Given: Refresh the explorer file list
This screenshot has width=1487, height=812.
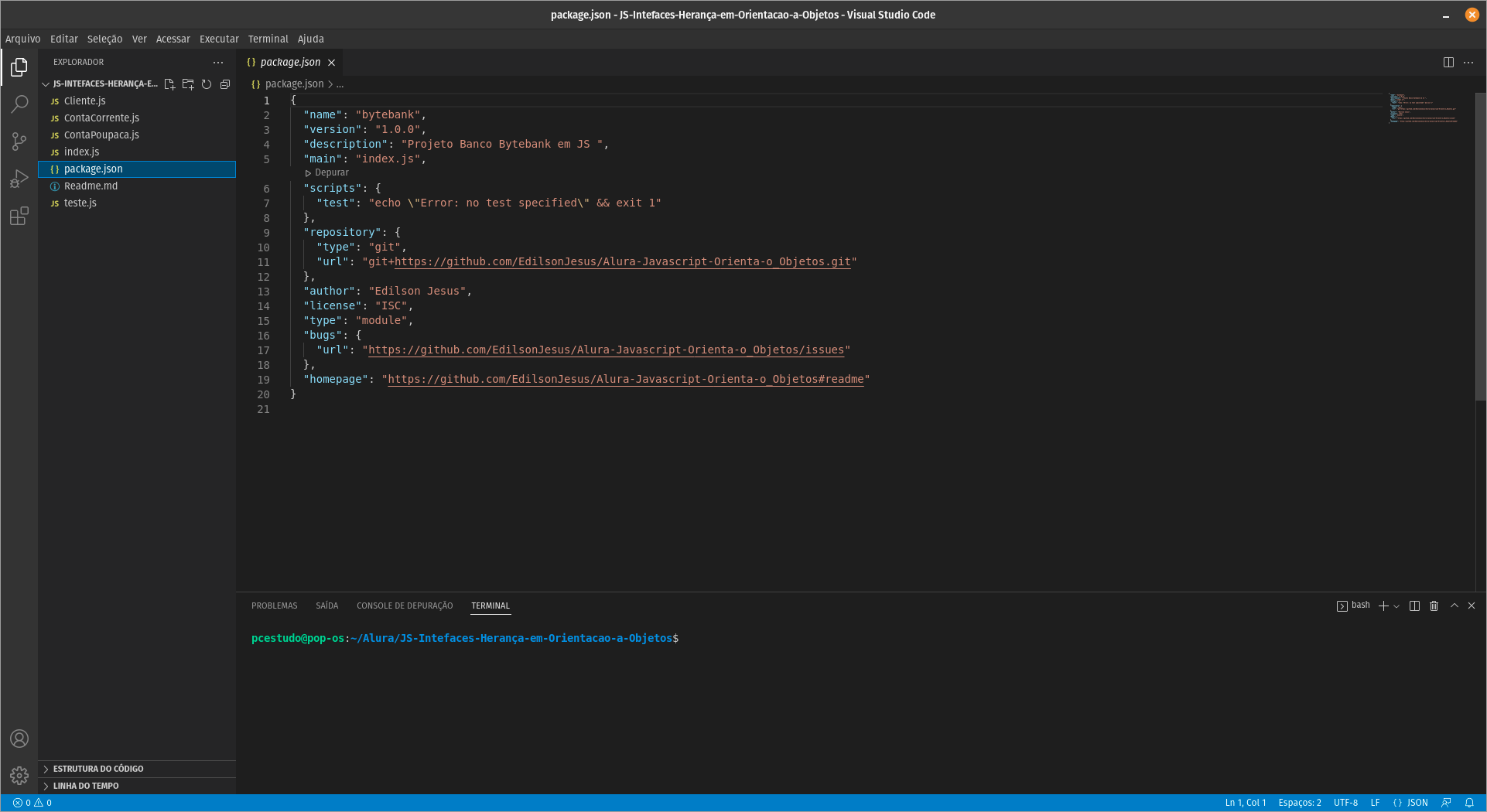Looking at the screenshot, I should point(207,84).
